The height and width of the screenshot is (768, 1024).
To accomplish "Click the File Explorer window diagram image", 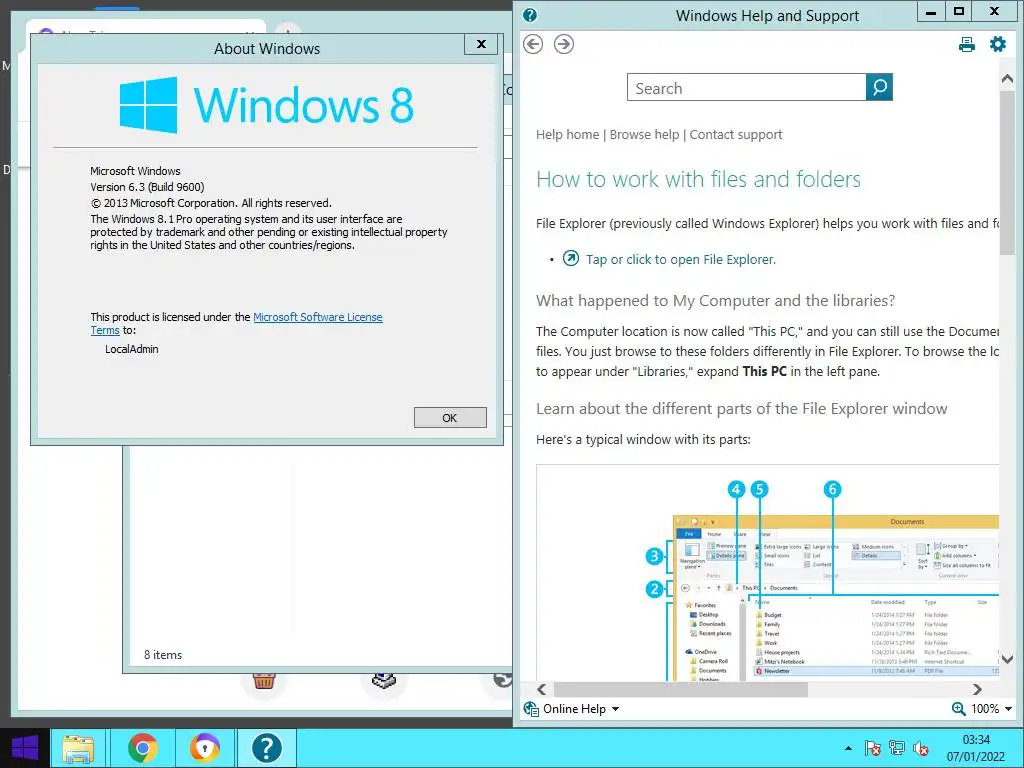I will coord(767,573).
